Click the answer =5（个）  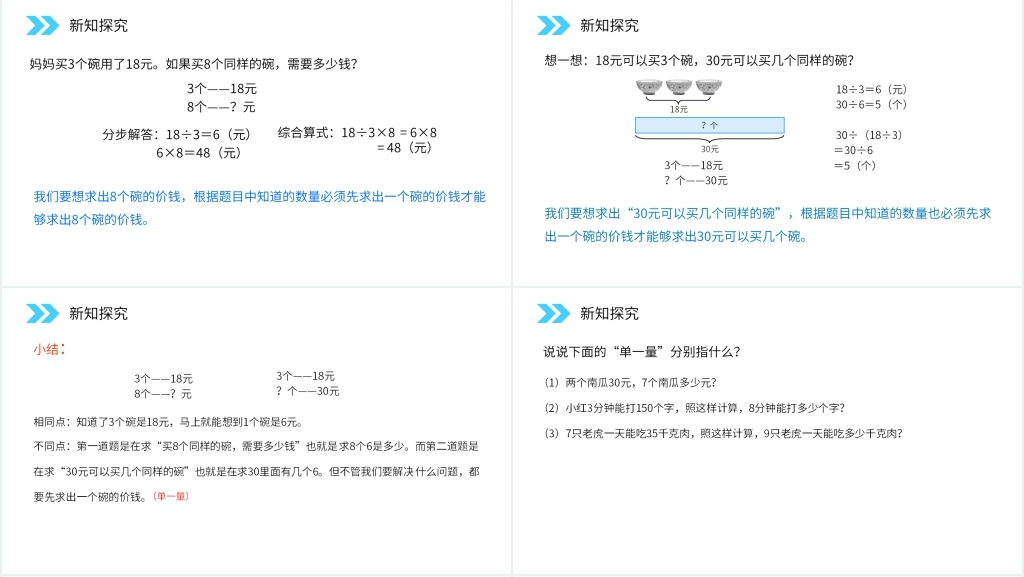pyautogui.click(x=855, y=166)
